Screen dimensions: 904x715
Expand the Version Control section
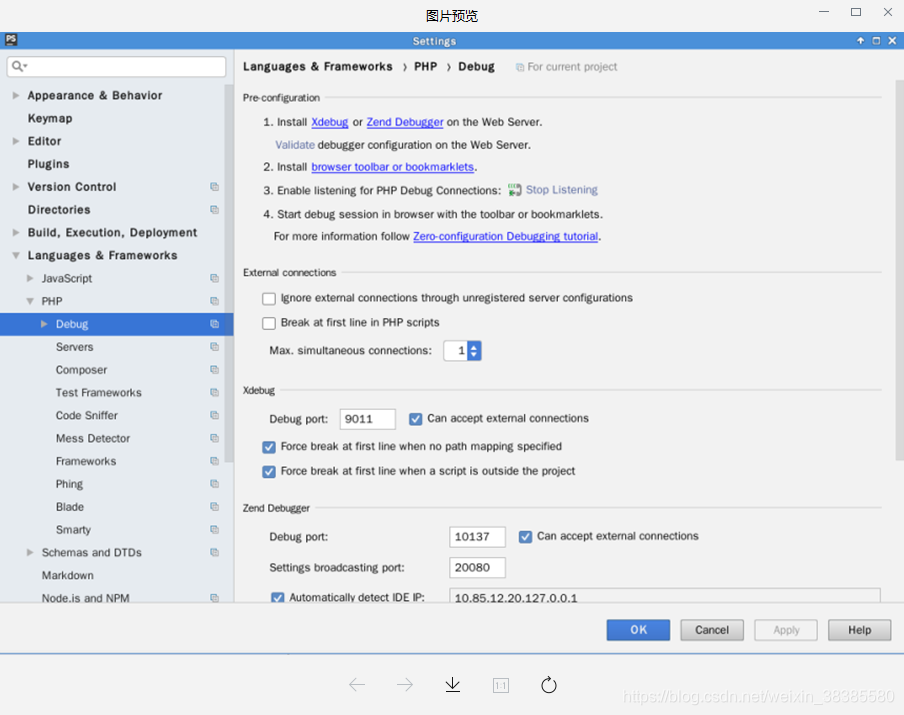(x=16, y=187)
